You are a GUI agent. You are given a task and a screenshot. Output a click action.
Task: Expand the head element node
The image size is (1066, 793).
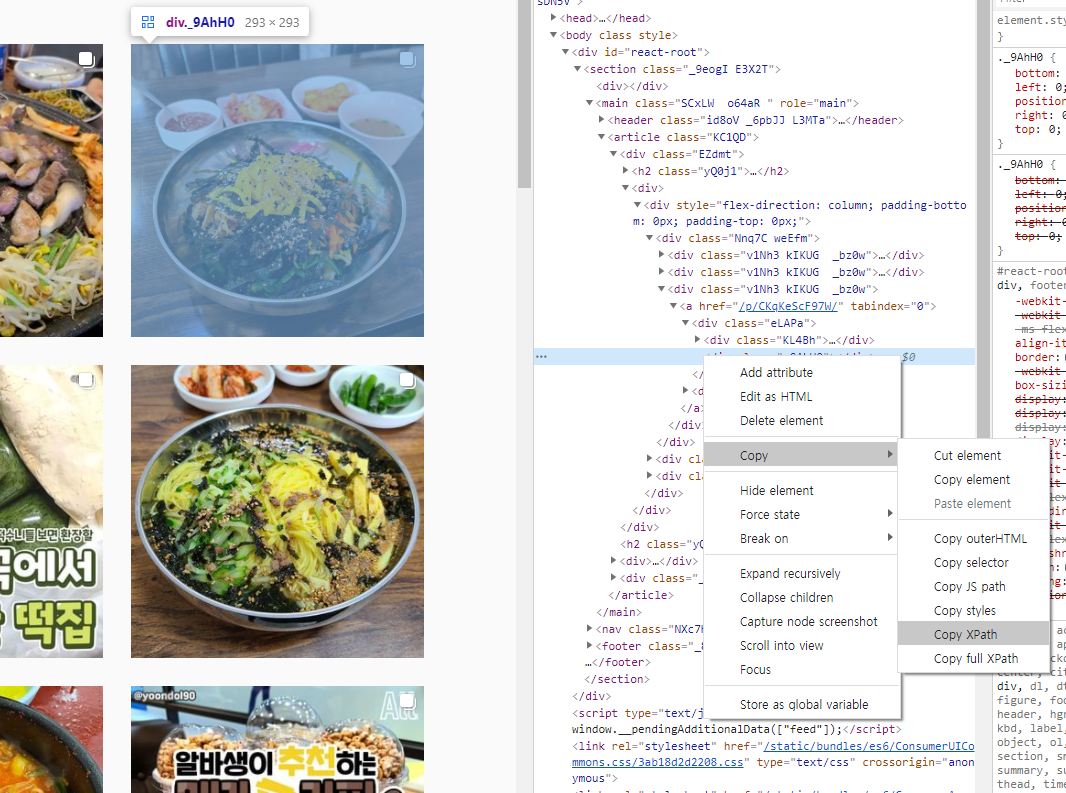pos(553,18)
